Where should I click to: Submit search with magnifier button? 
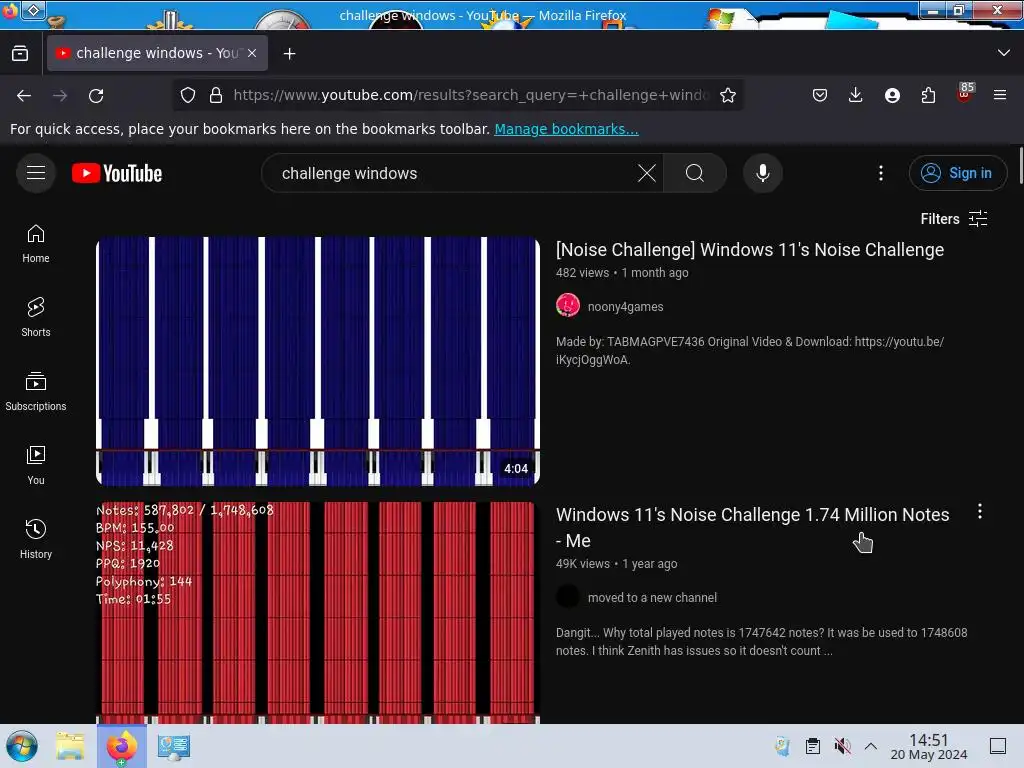point(695,173)
